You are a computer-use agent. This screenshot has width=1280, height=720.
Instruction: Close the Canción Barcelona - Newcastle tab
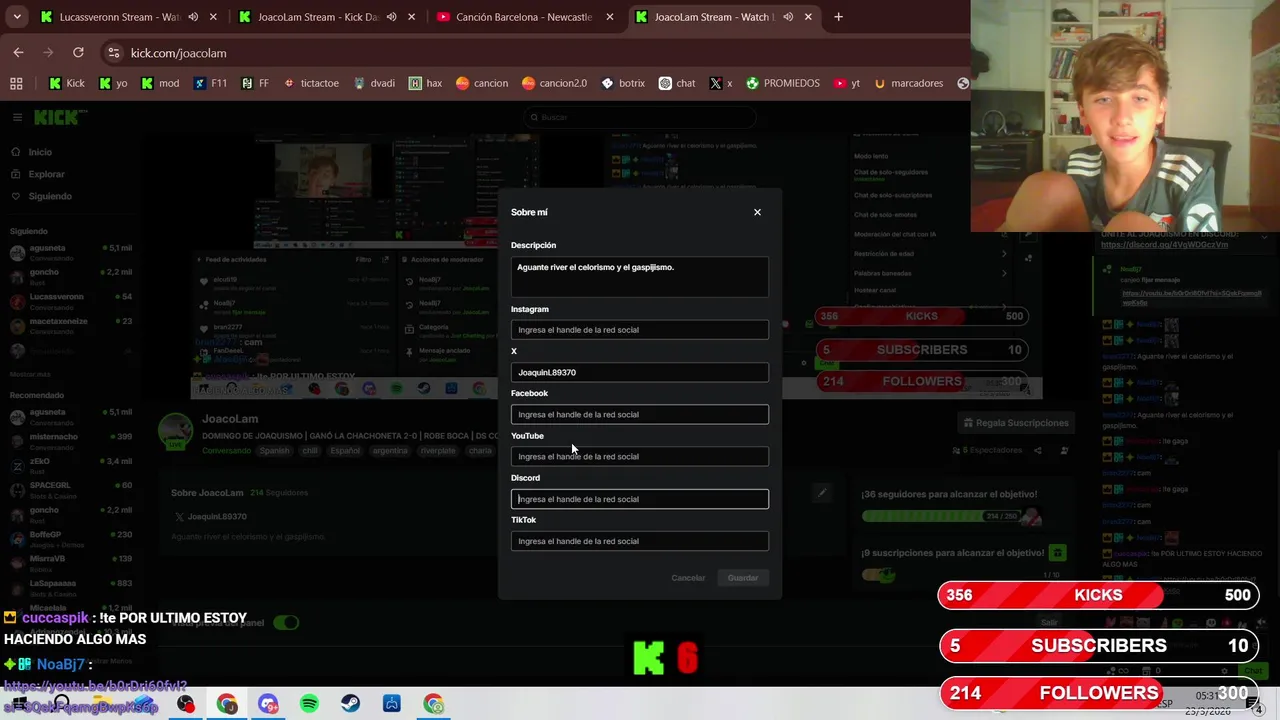tap(610, 17)
